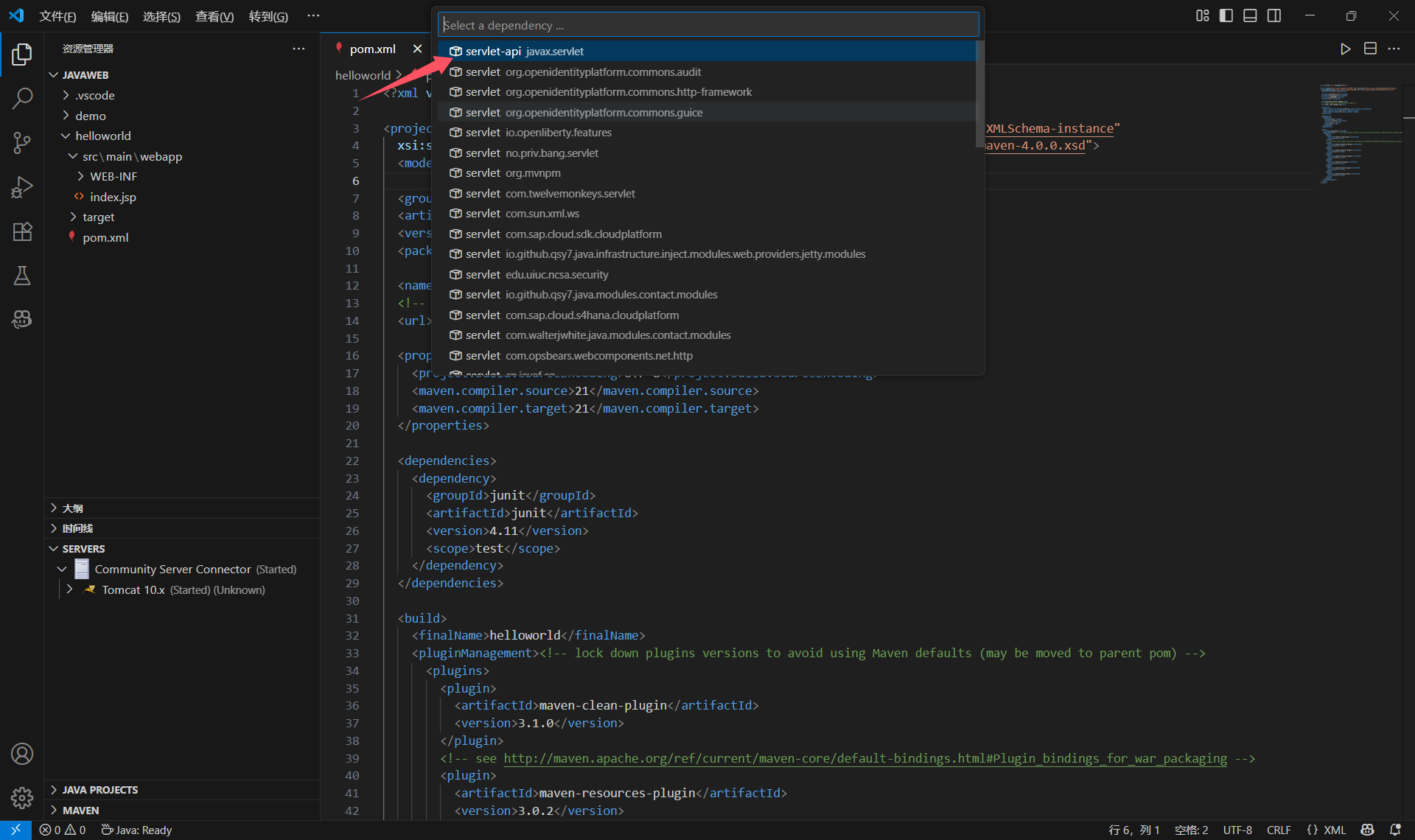Open Source Control view

(x=22, y=142)
